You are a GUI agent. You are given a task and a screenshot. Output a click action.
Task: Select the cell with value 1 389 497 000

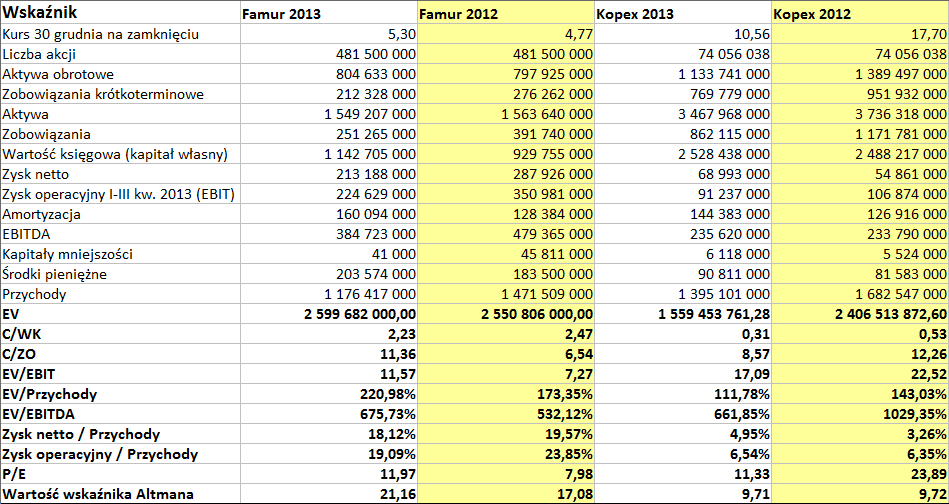[861, 74]
